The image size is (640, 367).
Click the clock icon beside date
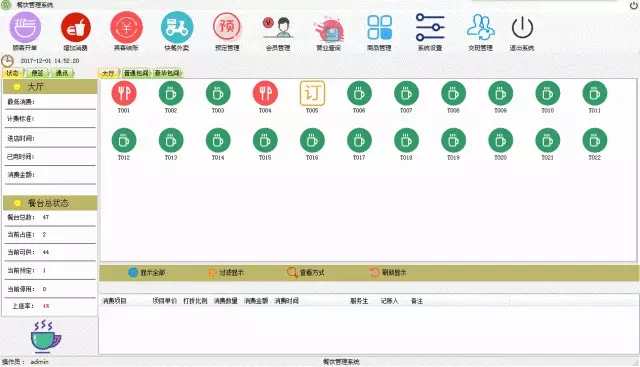tap(7, 61)
